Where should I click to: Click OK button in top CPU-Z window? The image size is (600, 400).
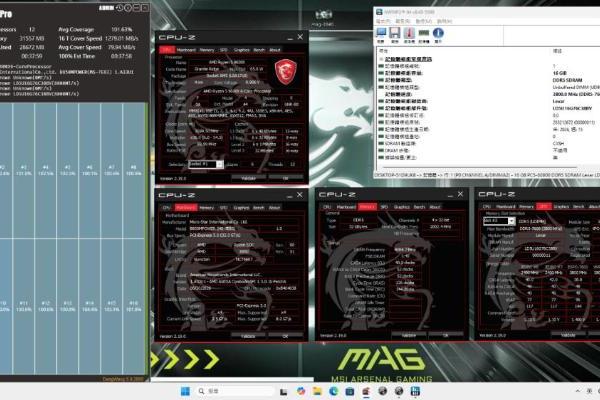pos(285,178)
